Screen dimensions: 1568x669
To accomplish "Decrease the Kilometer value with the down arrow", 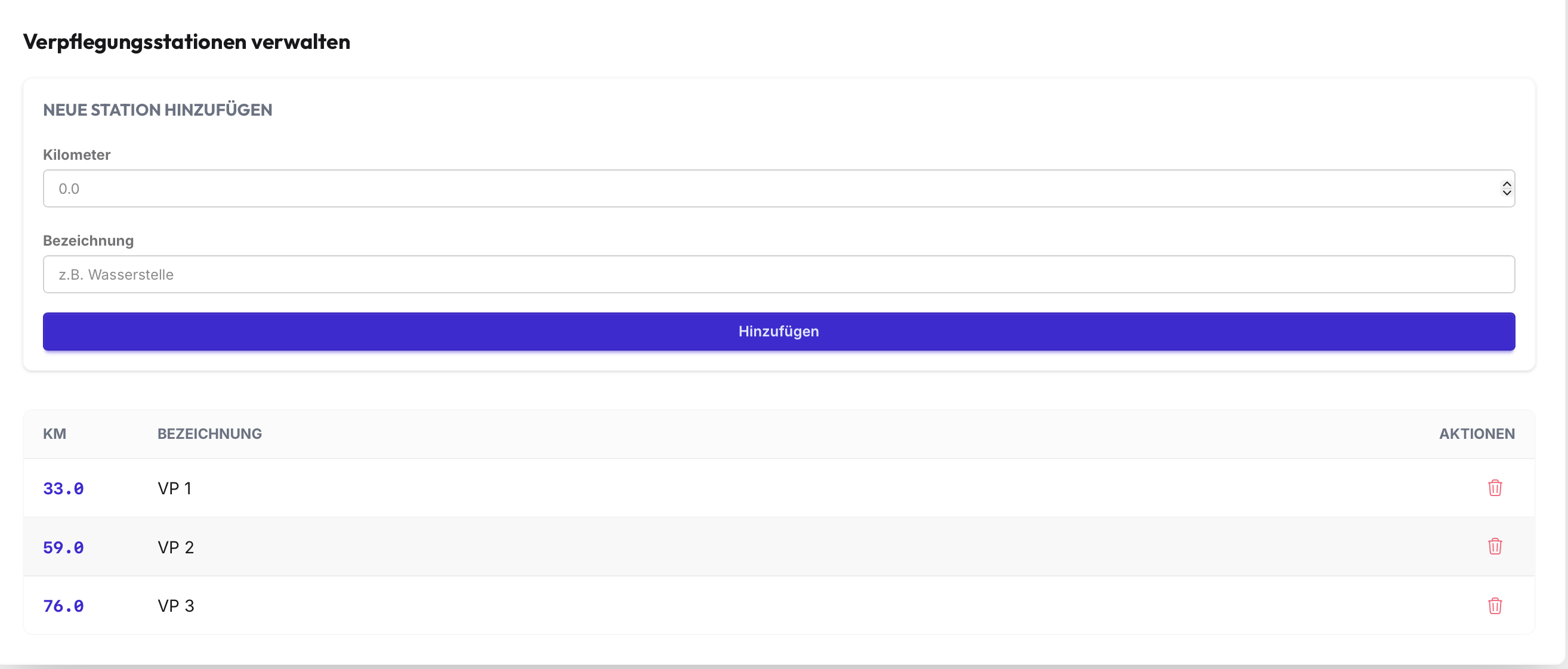I will point(1507,193).
